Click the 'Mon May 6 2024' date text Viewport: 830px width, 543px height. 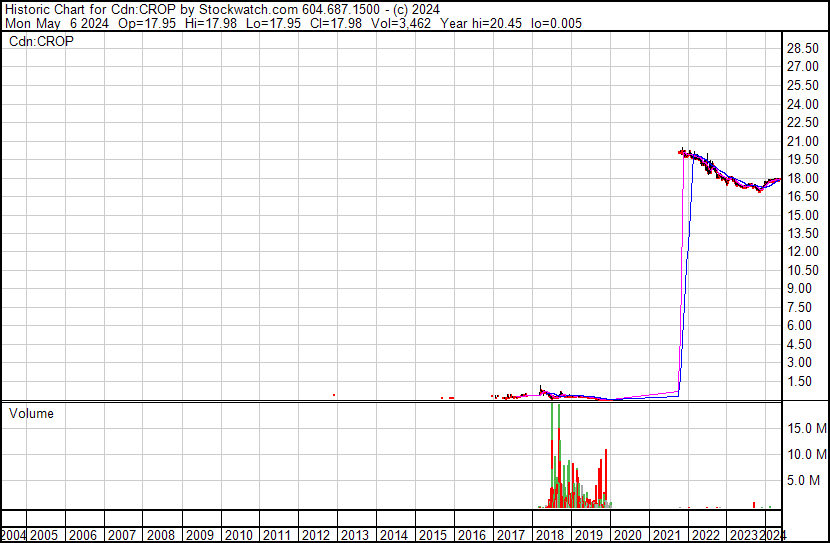[x=57, y=23]
